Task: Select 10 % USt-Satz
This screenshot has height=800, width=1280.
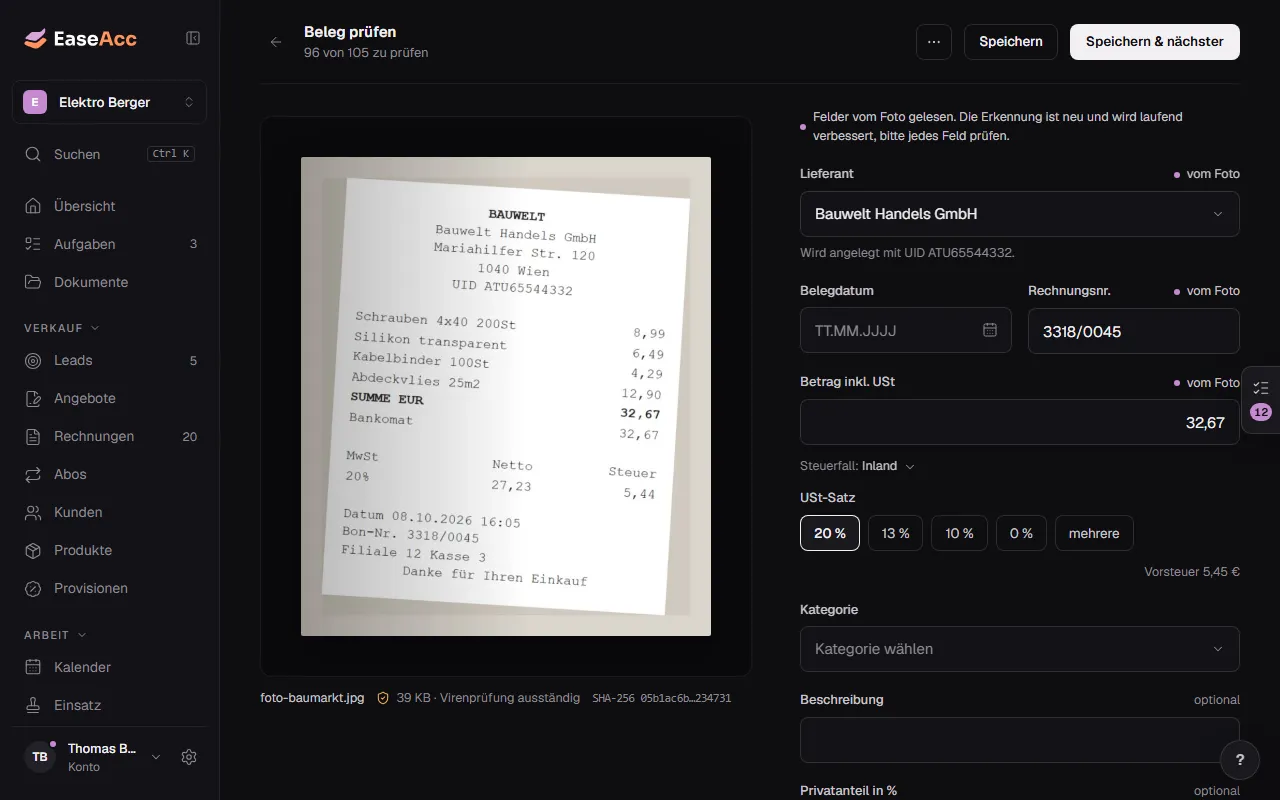Action: (x=960, y=533)
